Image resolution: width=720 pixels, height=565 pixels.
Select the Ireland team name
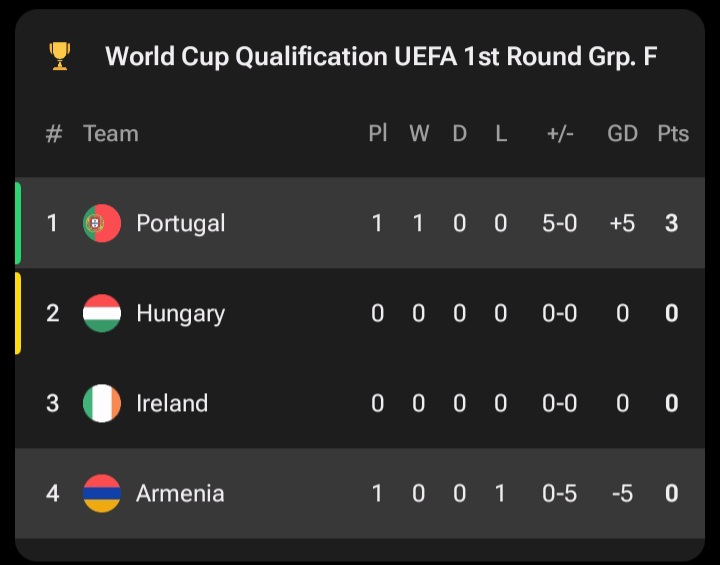pos(172,403)
